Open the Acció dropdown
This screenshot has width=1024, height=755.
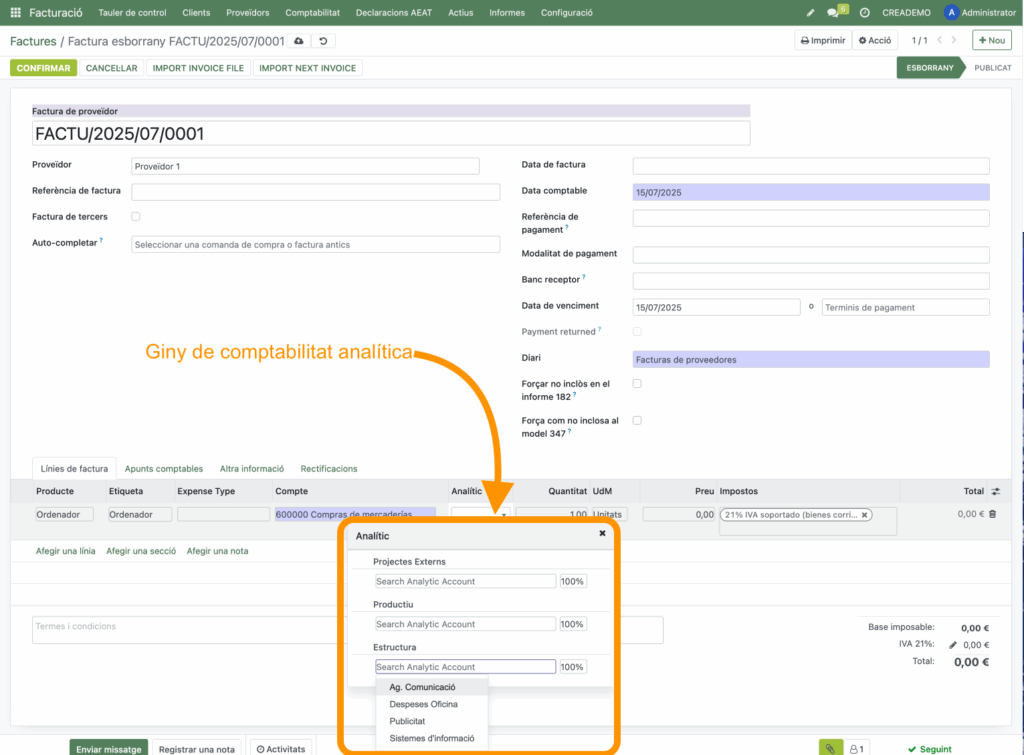point(874,41)
